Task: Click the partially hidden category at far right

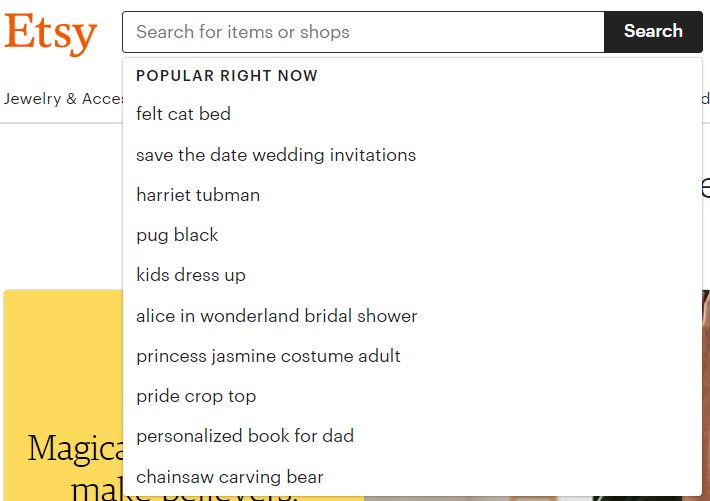Action: click(x=706, y=99)
